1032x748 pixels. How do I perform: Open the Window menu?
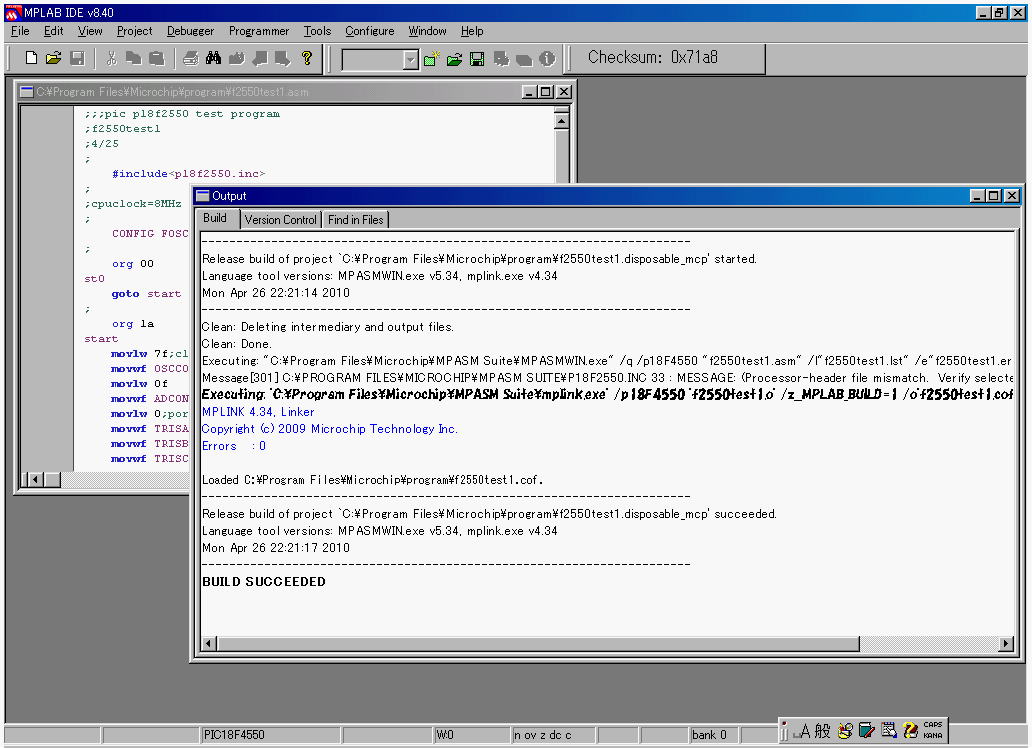point(427,31)
